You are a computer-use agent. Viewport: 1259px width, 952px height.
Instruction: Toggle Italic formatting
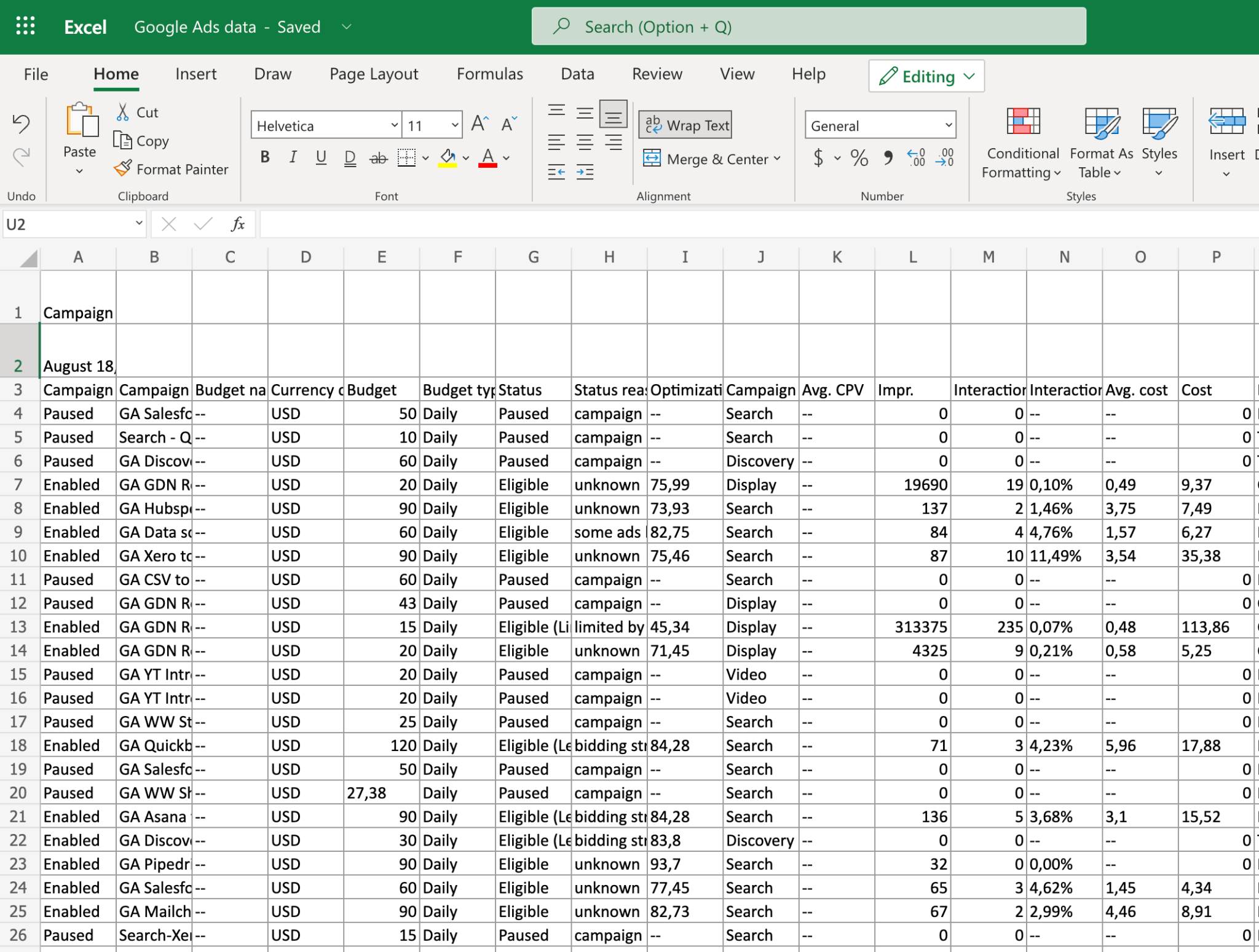293,157
